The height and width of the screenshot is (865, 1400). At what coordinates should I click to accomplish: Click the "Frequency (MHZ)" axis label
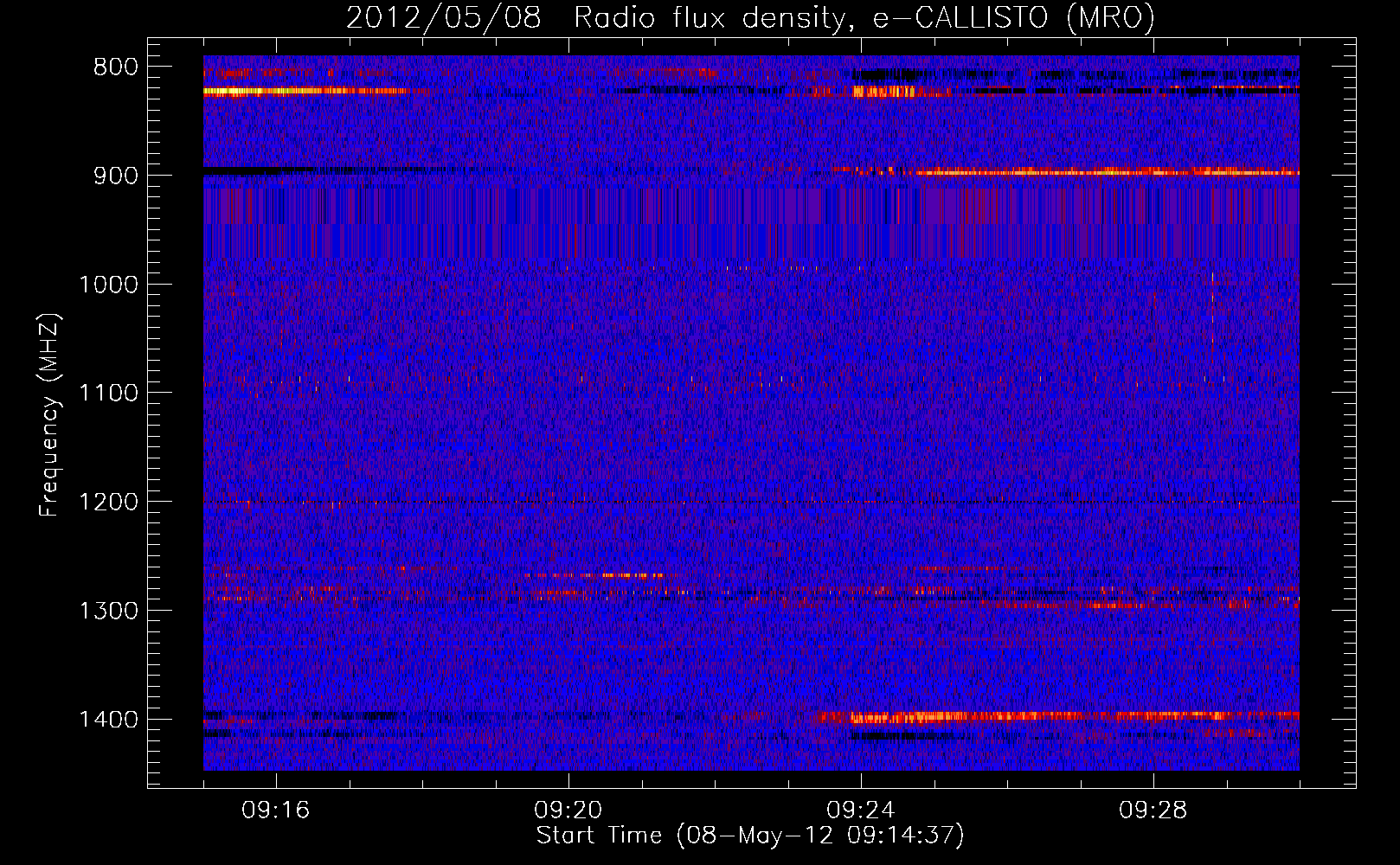point(50,415)
